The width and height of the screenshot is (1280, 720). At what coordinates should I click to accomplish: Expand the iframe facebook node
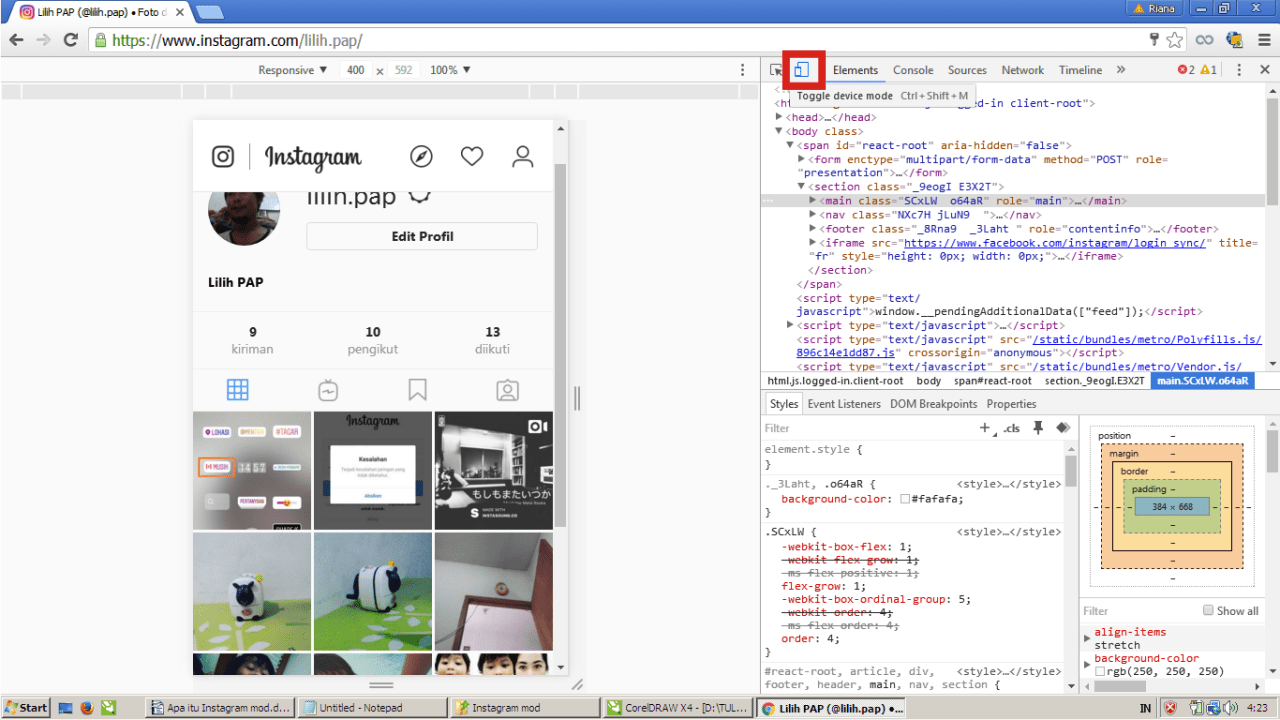pos(813,242)
